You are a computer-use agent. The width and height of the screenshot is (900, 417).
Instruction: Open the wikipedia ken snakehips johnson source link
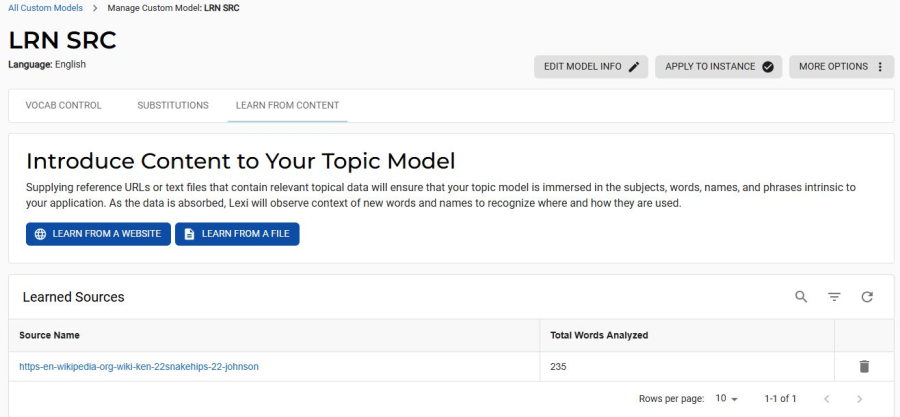[x=139, y=367]
